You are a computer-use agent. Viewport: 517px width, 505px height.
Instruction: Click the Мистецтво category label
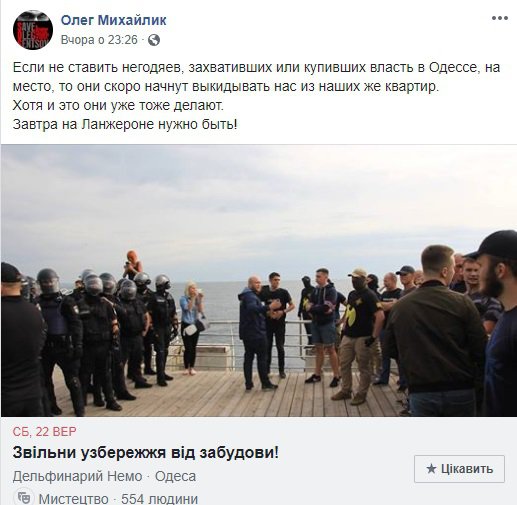pyautogui.click(x=73, y=499)
